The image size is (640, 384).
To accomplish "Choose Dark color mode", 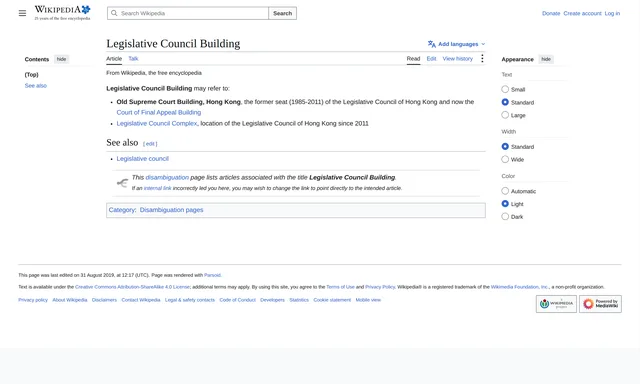I will [x=505, y=217].
